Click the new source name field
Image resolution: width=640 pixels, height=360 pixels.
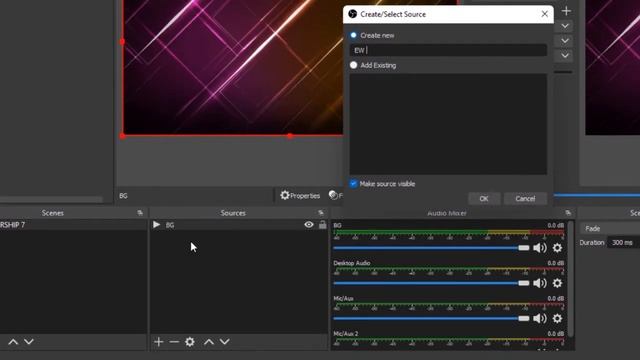click(x=448, y=50)
